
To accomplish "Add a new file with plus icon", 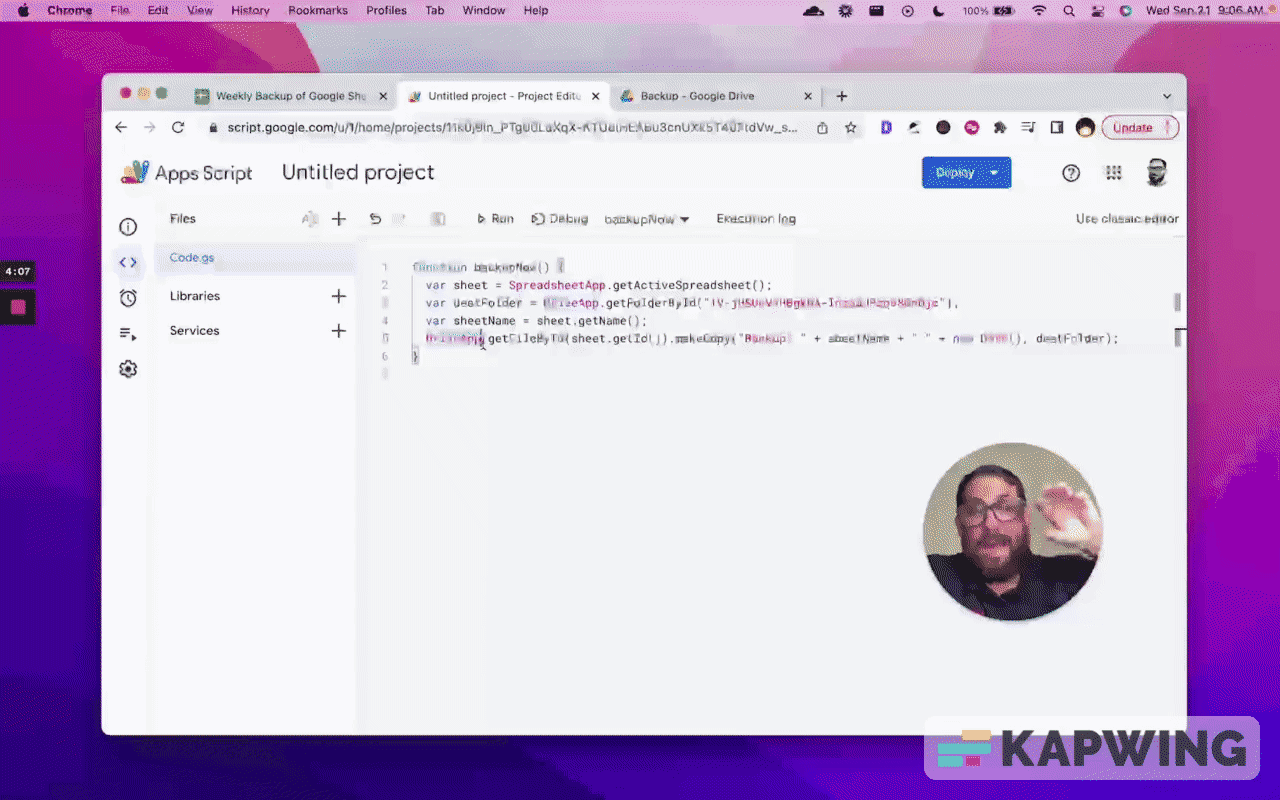I will pyautogui.click(x=338, y=219).
